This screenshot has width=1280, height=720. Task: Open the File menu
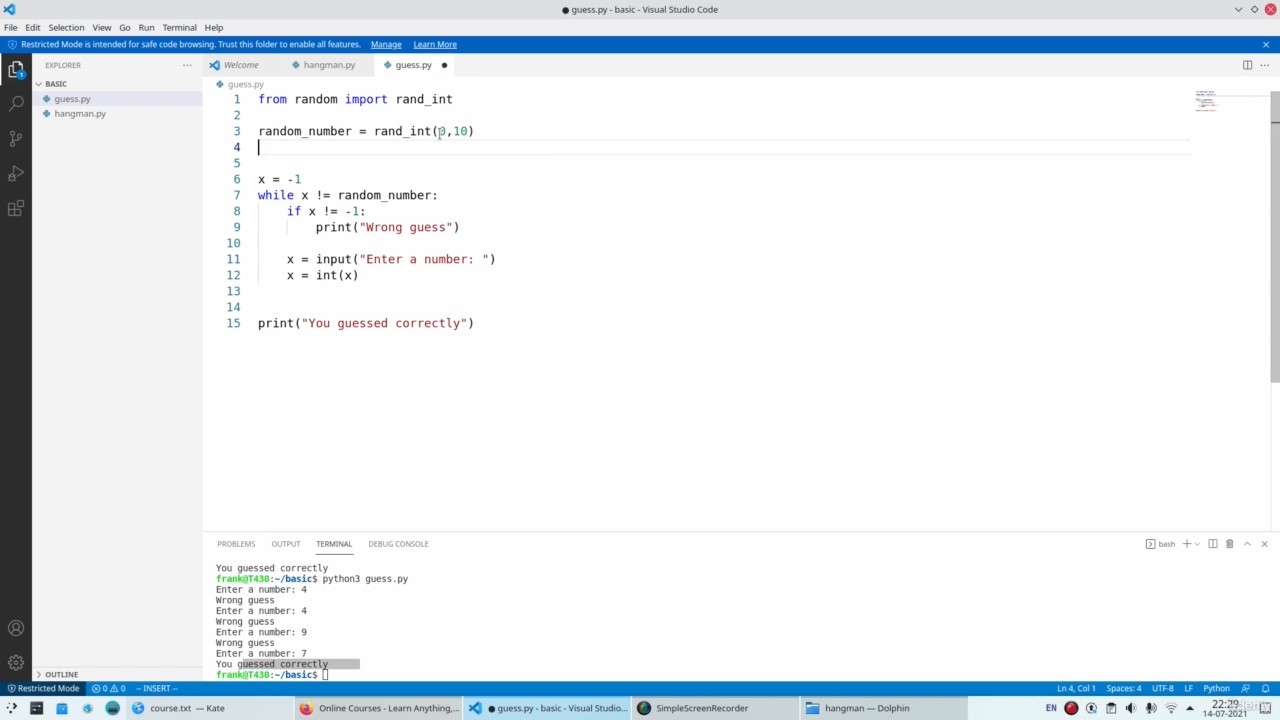click(10, 27)
